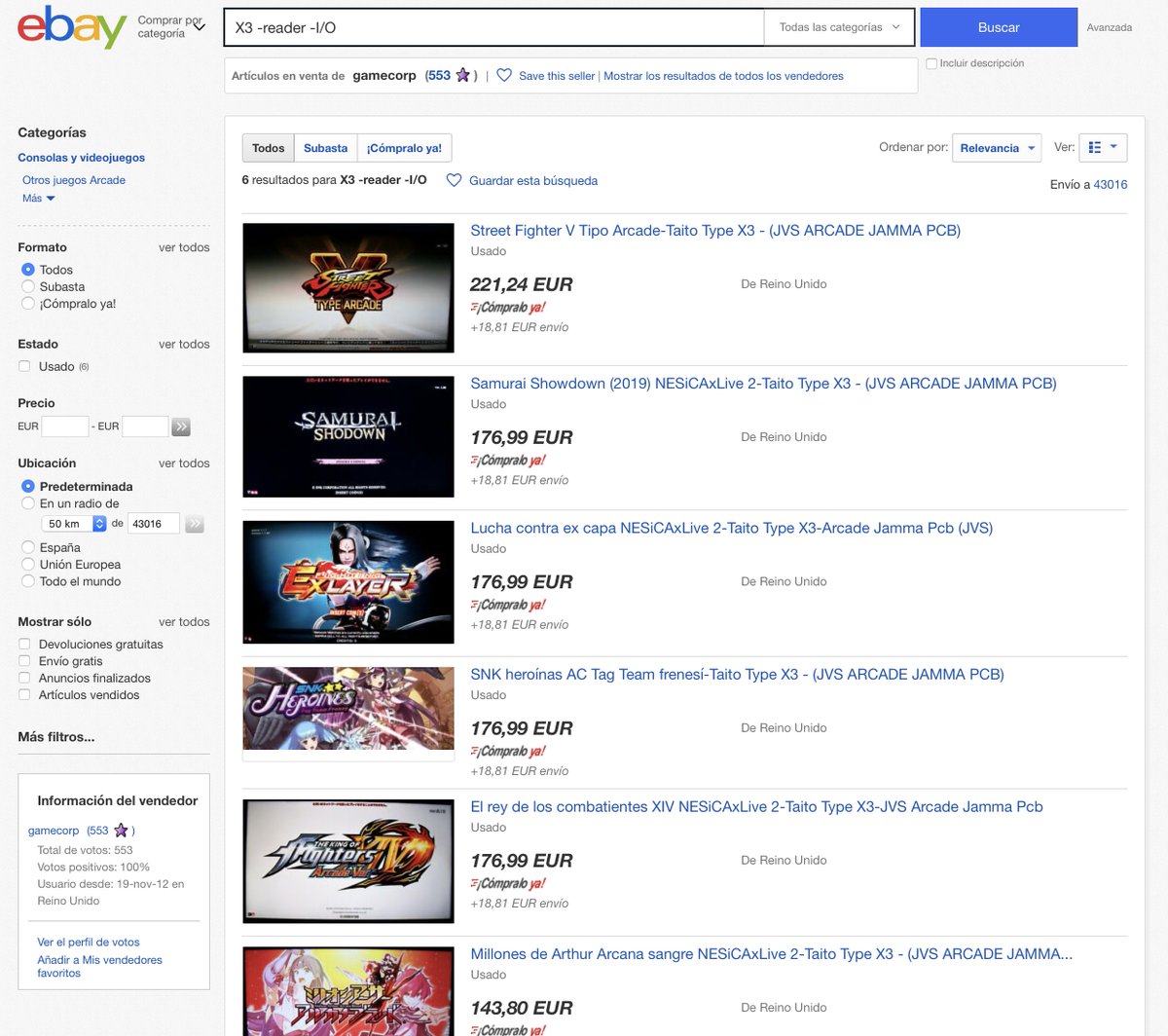Screen dimensions: 1168x1036
Task: Switch to the Todos tab
Action: (268, 148)
